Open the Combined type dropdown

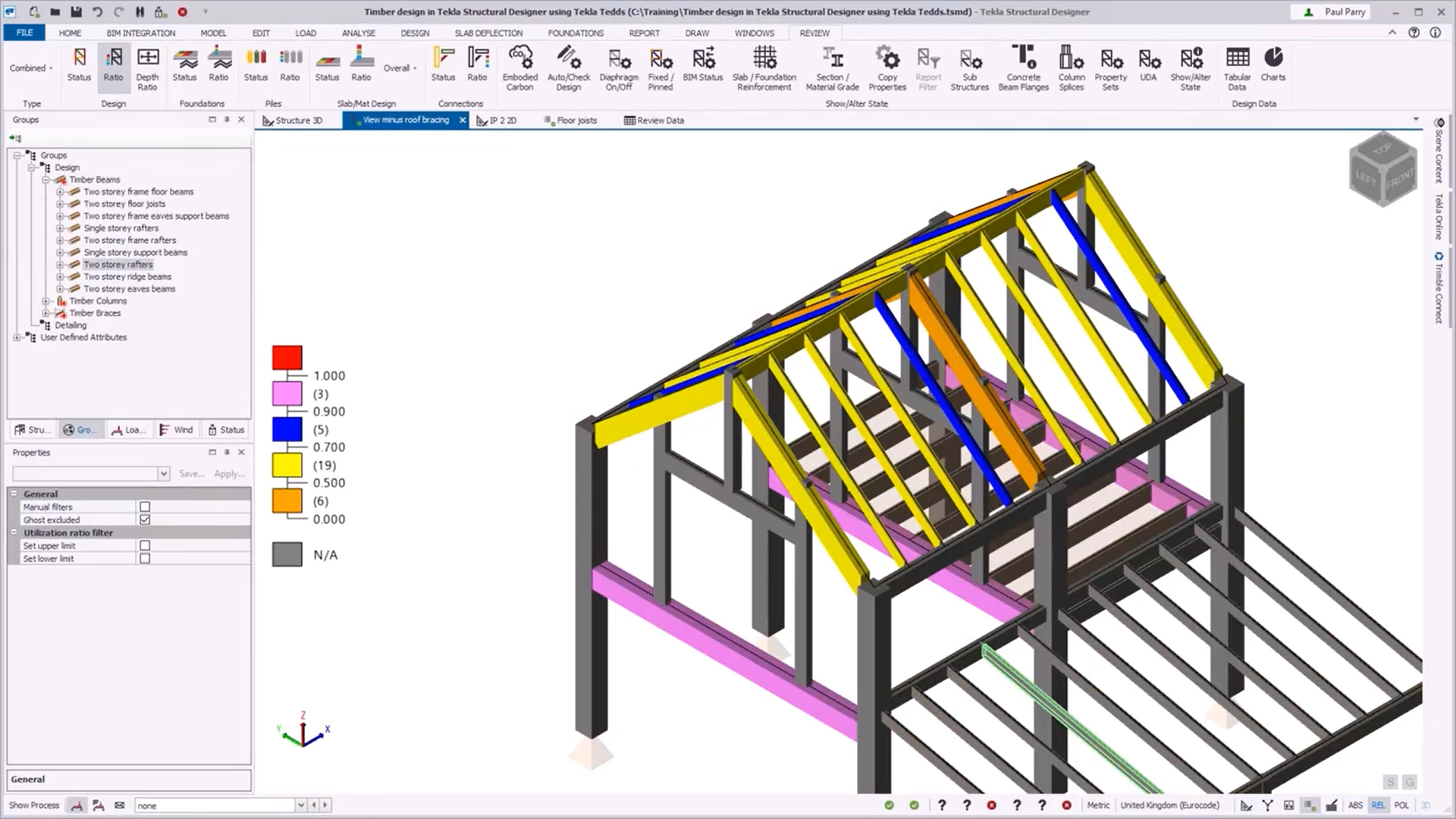pyautogui.click(x=31, y=68)
